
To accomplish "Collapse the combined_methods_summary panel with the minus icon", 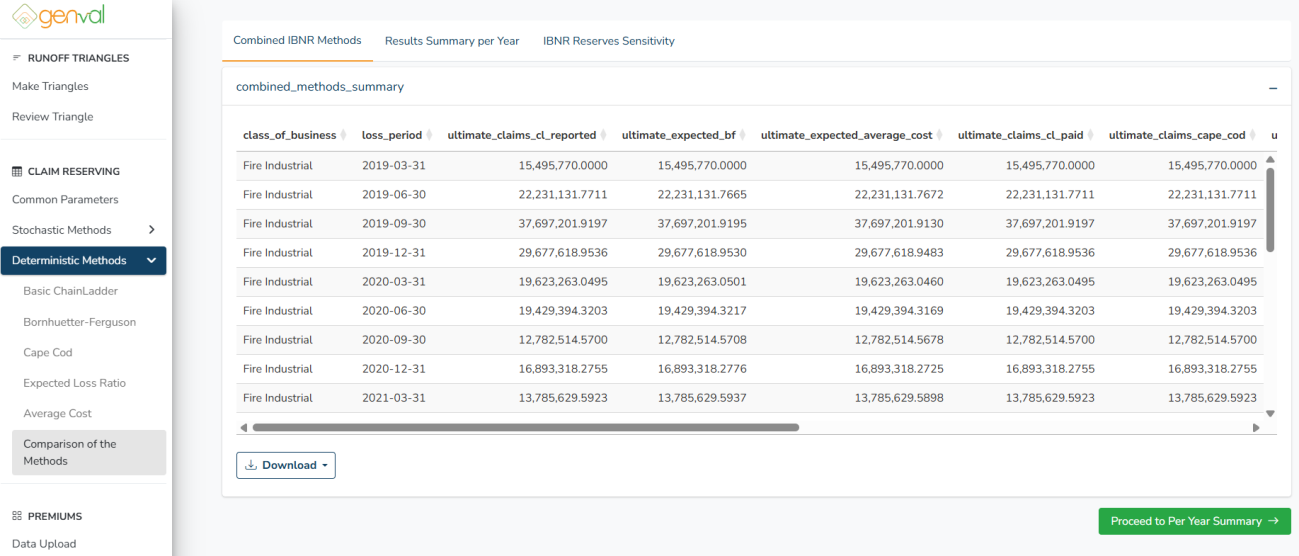I will point(1273,88).
